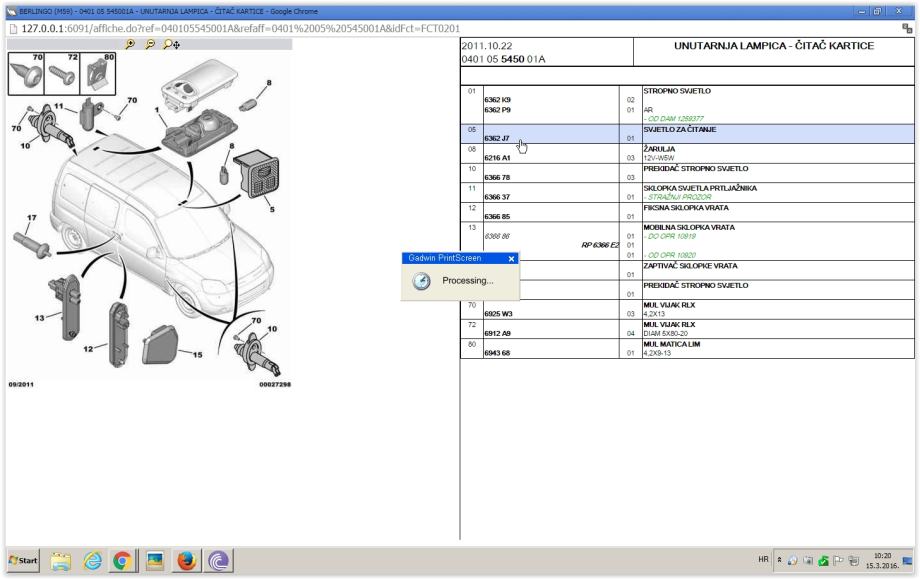Click replacement part RP 6366 E2
This screenshot has width=920, height=579.
(599, 245)
